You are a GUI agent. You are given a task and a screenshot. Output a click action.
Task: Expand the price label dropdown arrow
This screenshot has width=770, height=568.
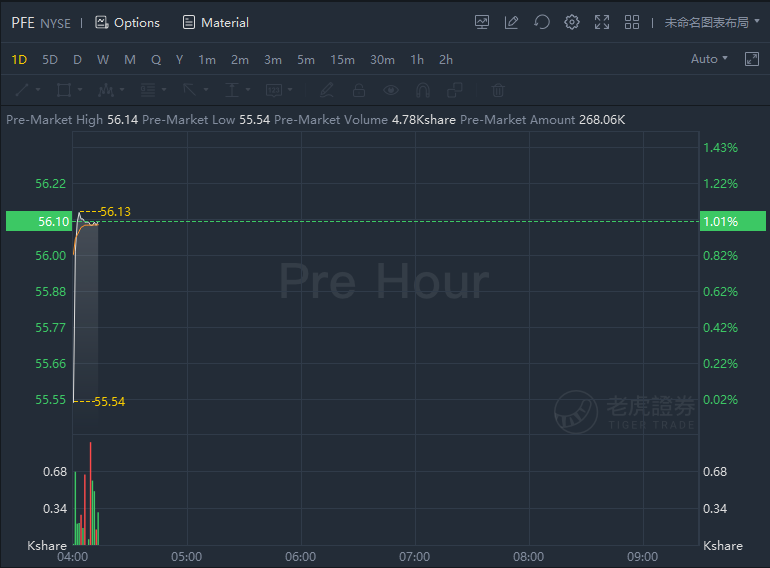point(290,90)
